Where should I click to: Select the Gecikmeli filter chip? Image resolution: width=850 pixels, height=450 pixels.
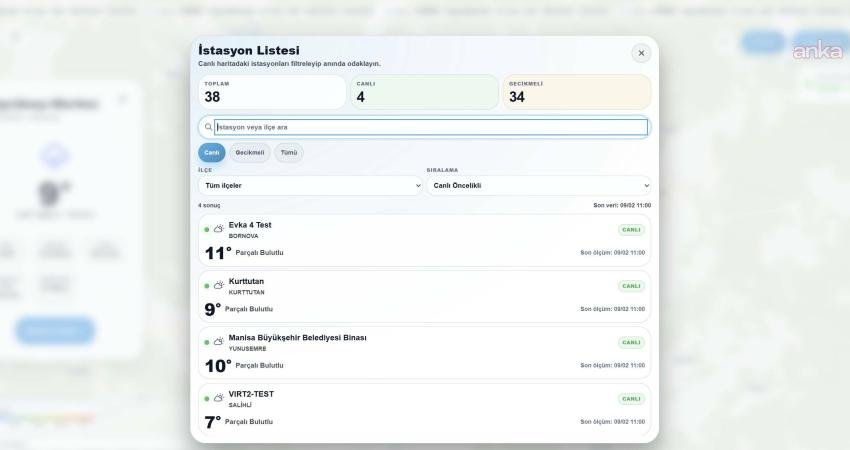(250, 153)
